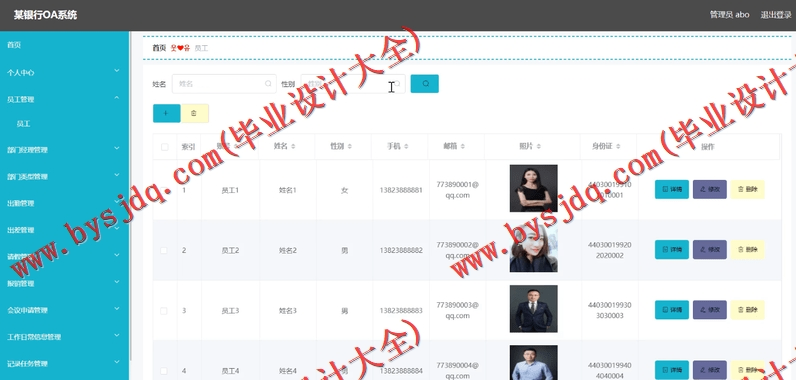Expand 会议申请管理 sidebar chevron
Viewport: 796px width, 380px height.
click(x=117, y=308)
